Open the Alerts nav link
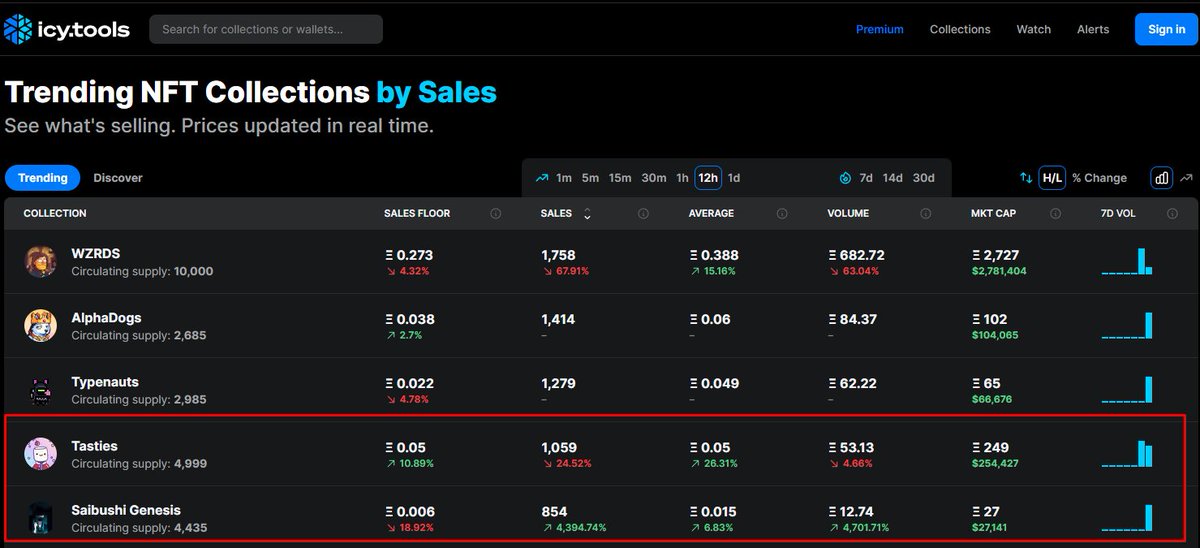Screen dimensions: 1200x548 coord(1093,29)
